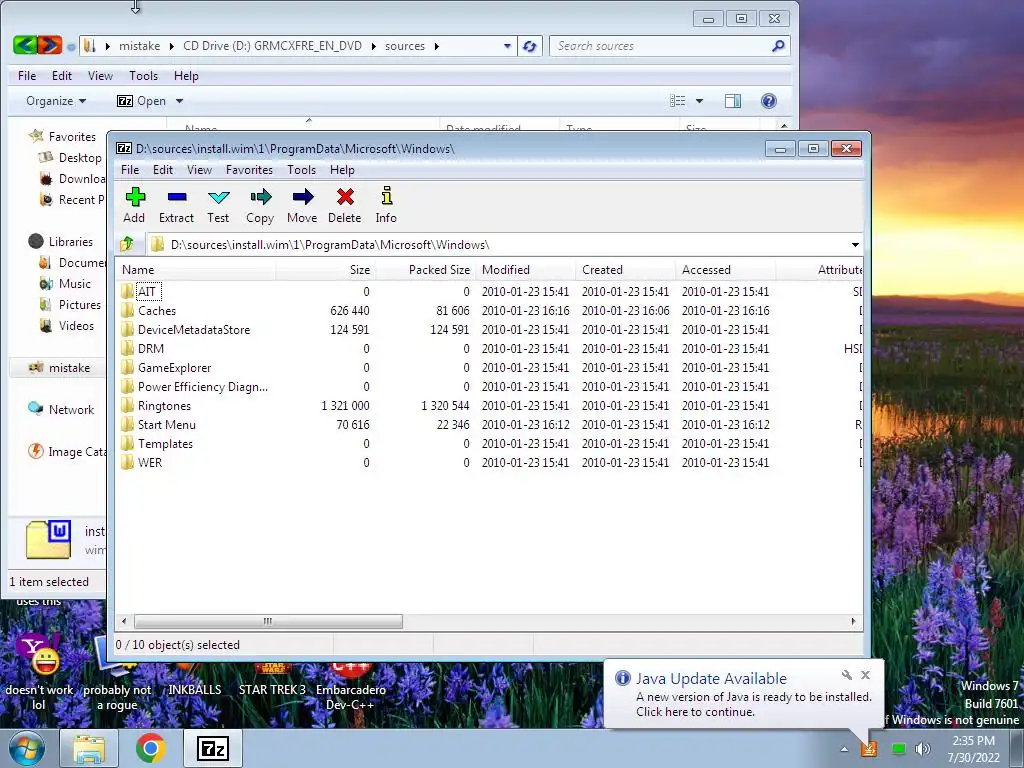
Task: Dismiss the Java update balloon
Action: tap(865, 675)
